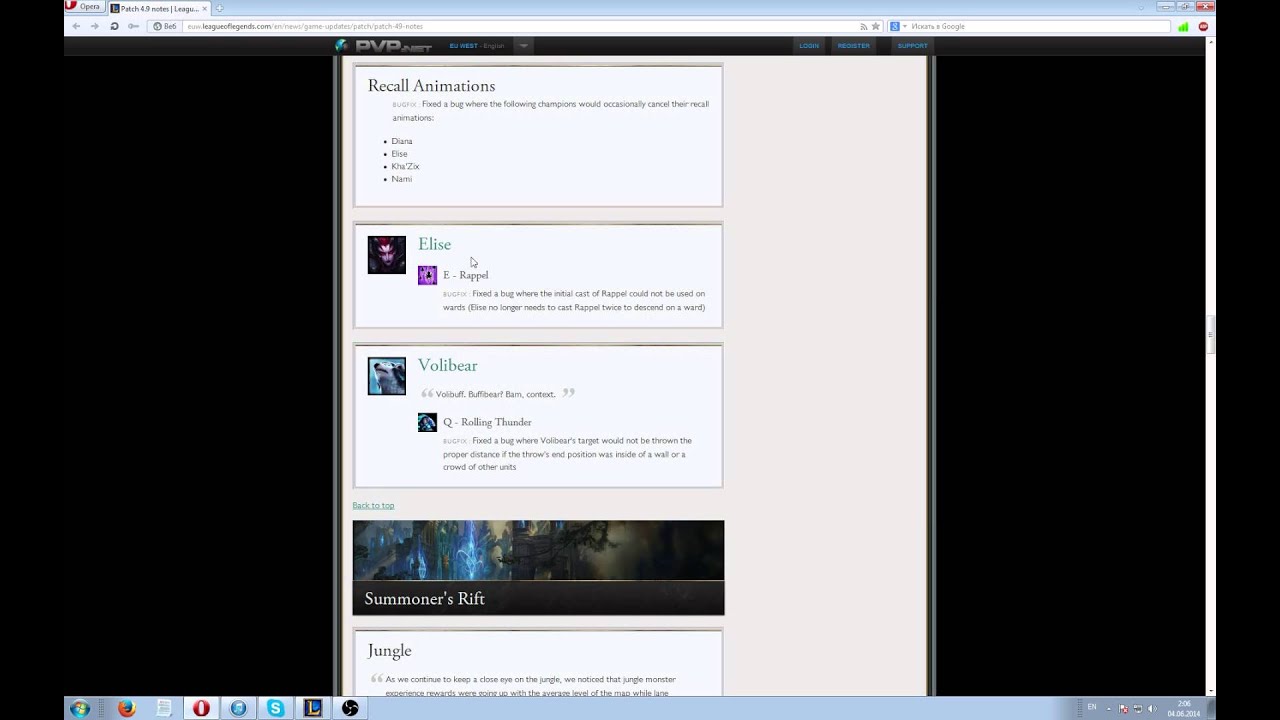The image size is (1280, 720).
Task: Click the 'Q - Rolling Thunder' ability title
Action: (487, 422)
